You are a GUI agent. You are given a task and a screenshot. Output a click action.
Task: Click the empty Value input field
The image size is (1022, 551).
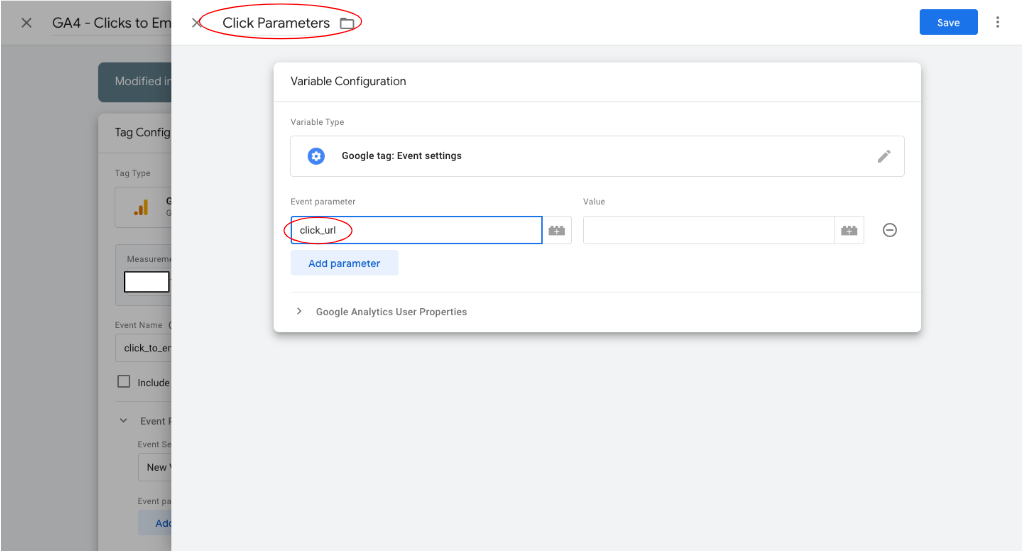(x=708, y=231)
